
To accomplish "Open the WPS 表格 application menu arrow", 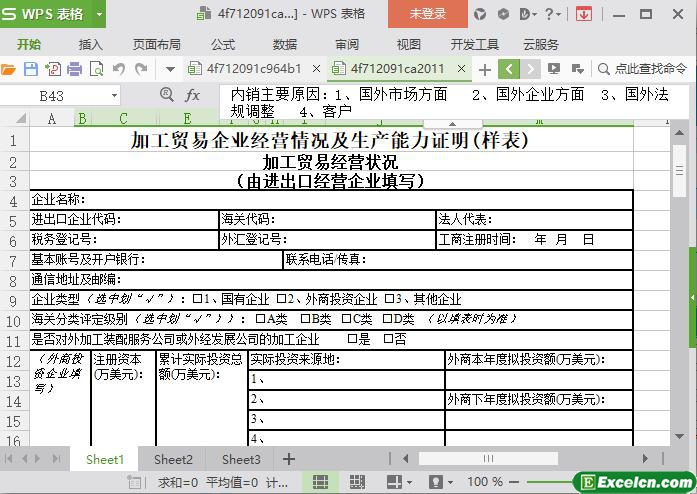I will pyautogui.click(x=100, y=14).
